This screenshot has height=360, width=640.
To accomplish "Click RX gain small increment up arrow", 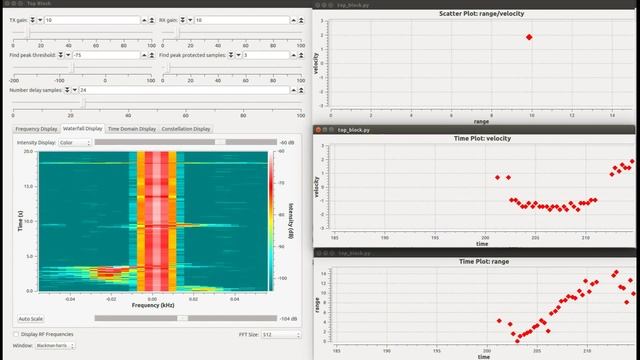I will coord(293,20).
